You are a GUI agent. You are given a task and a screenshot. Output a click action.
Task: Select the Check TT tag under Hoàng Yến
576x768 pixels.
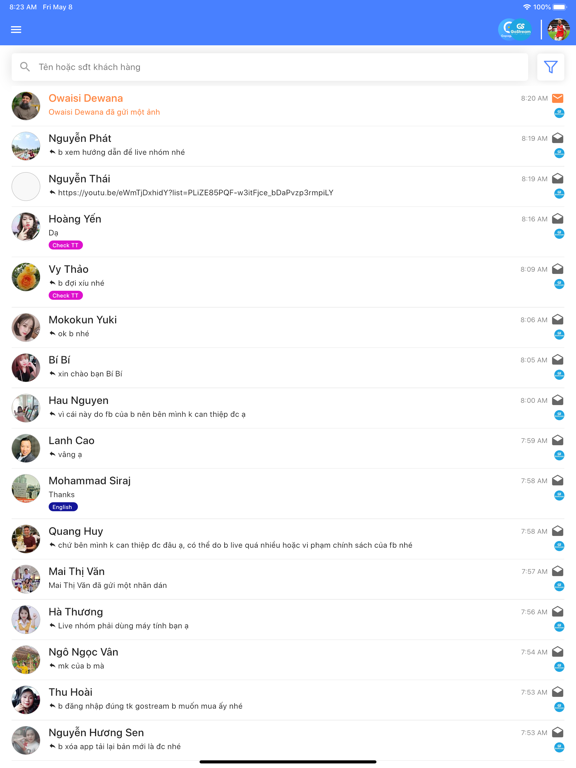click(x=66, y=245)
